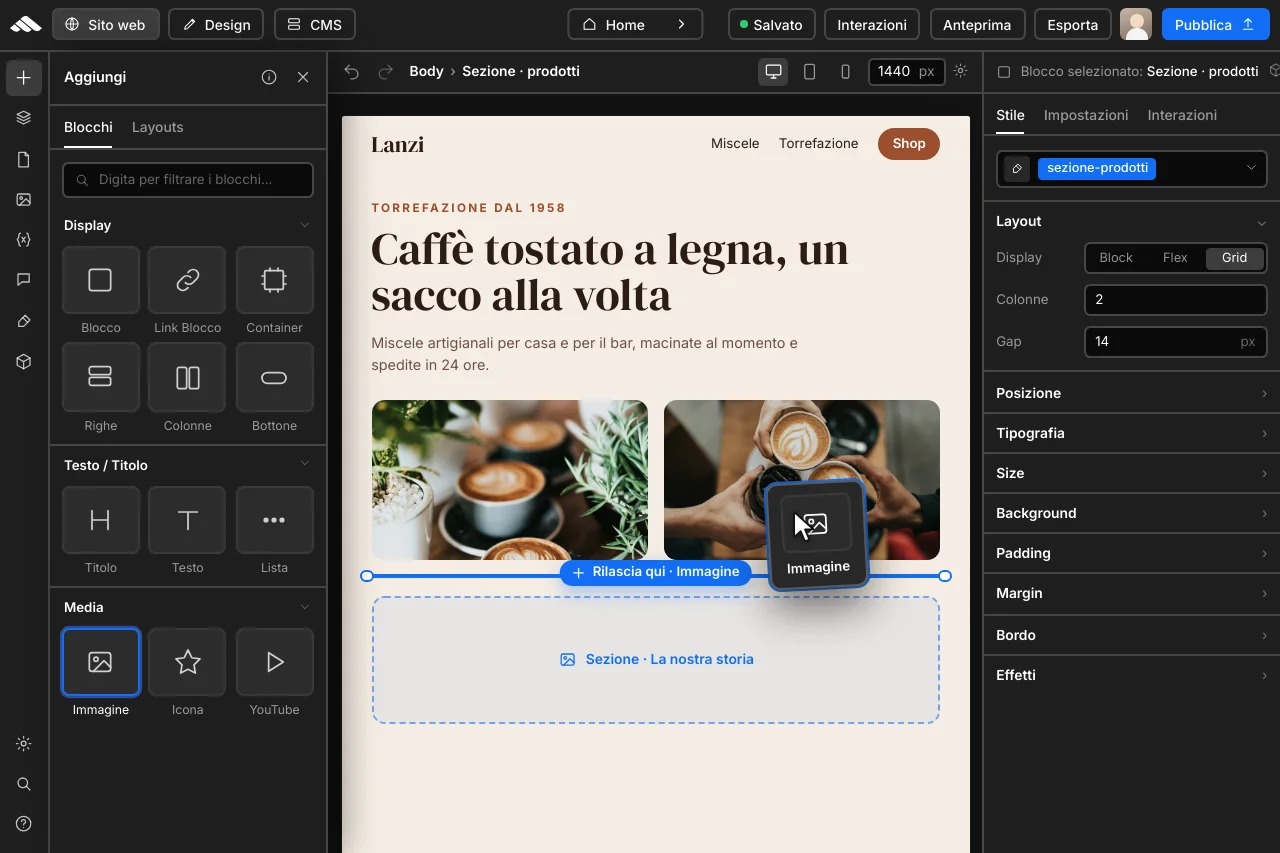This screenshot has height=853, width=1280.
Task: Toggle the canvas light mode sun icon
Action: tap(961, 71)
